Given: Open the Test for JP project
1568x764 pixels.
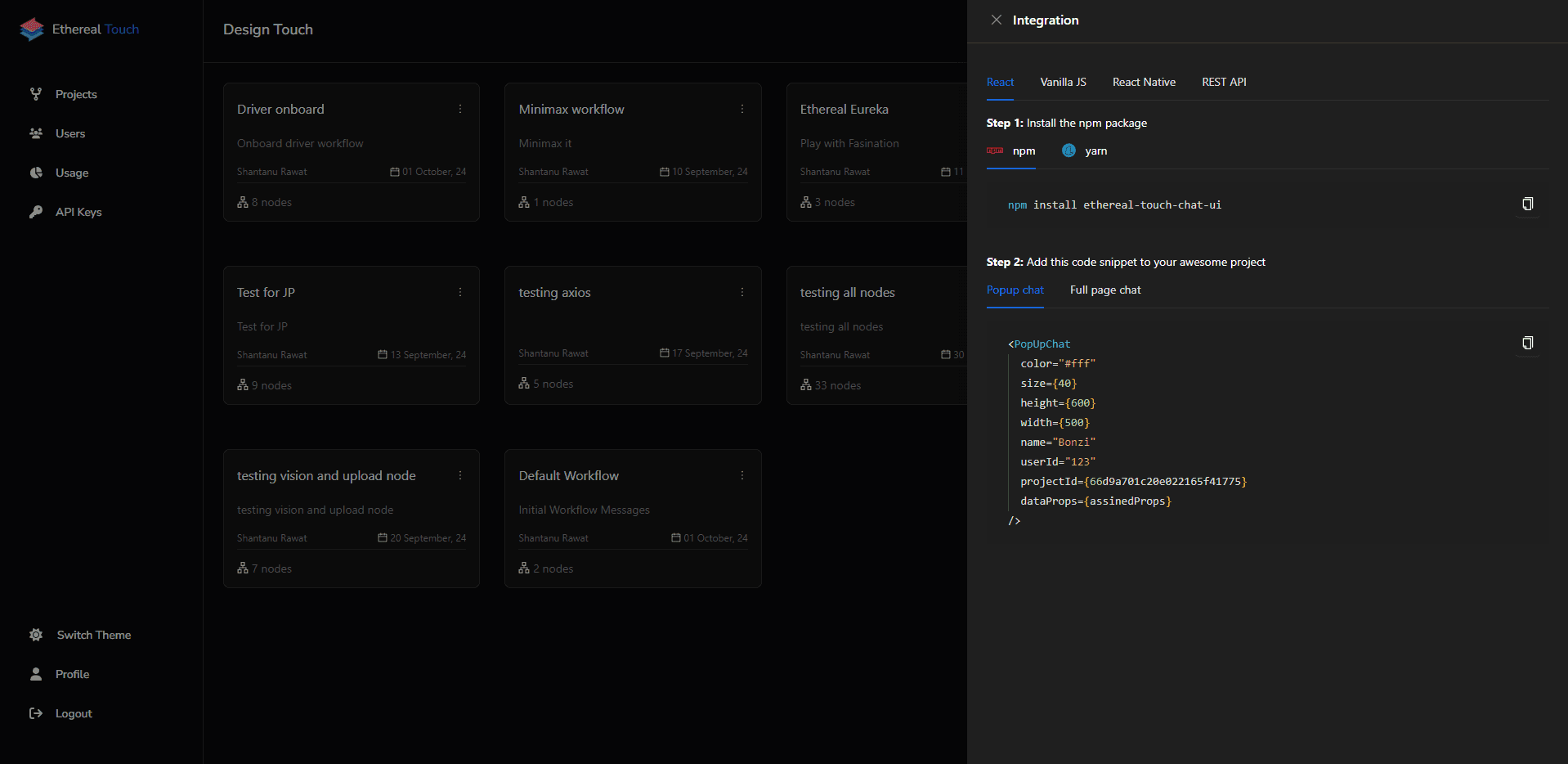Looking at the screenshot, I should pyautogui.click(x=352, y=335).
